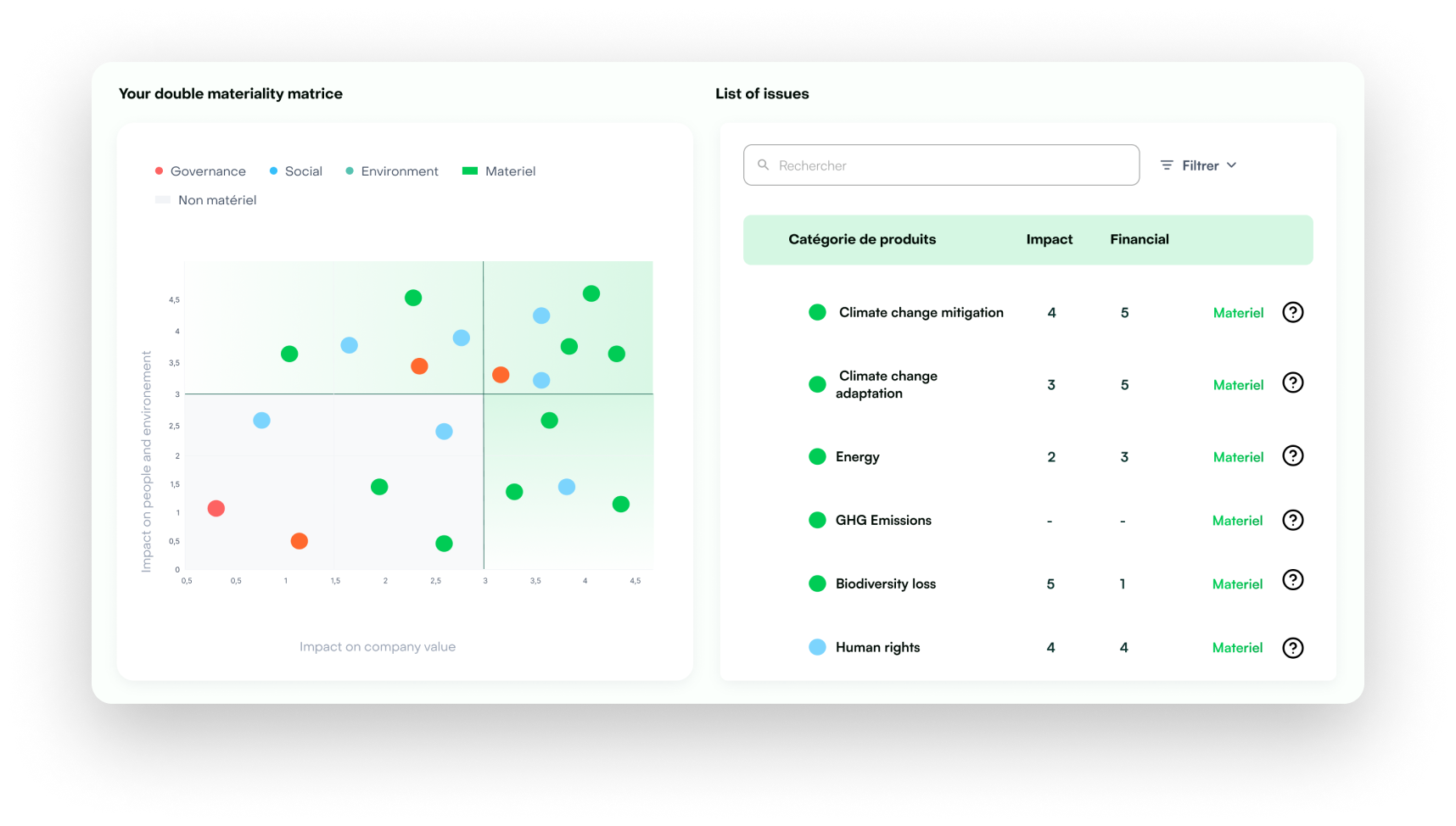This screenshot has height=826, width=1456.
Task: Click topmost green point in top-right quadrant
Action: tap(591, 293)
